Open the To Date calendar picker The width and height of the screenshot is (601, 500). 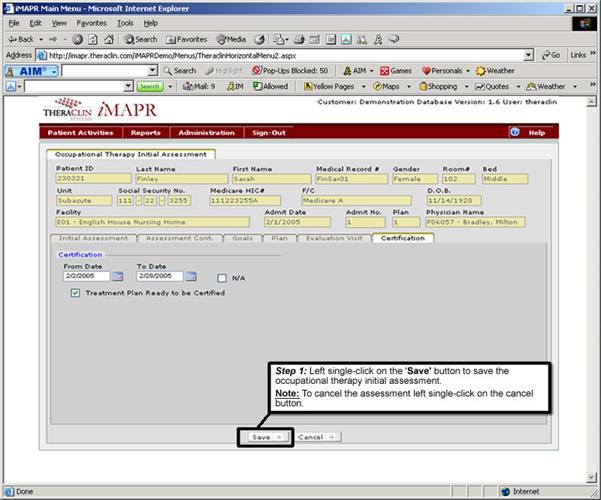(x=191, y=276)
